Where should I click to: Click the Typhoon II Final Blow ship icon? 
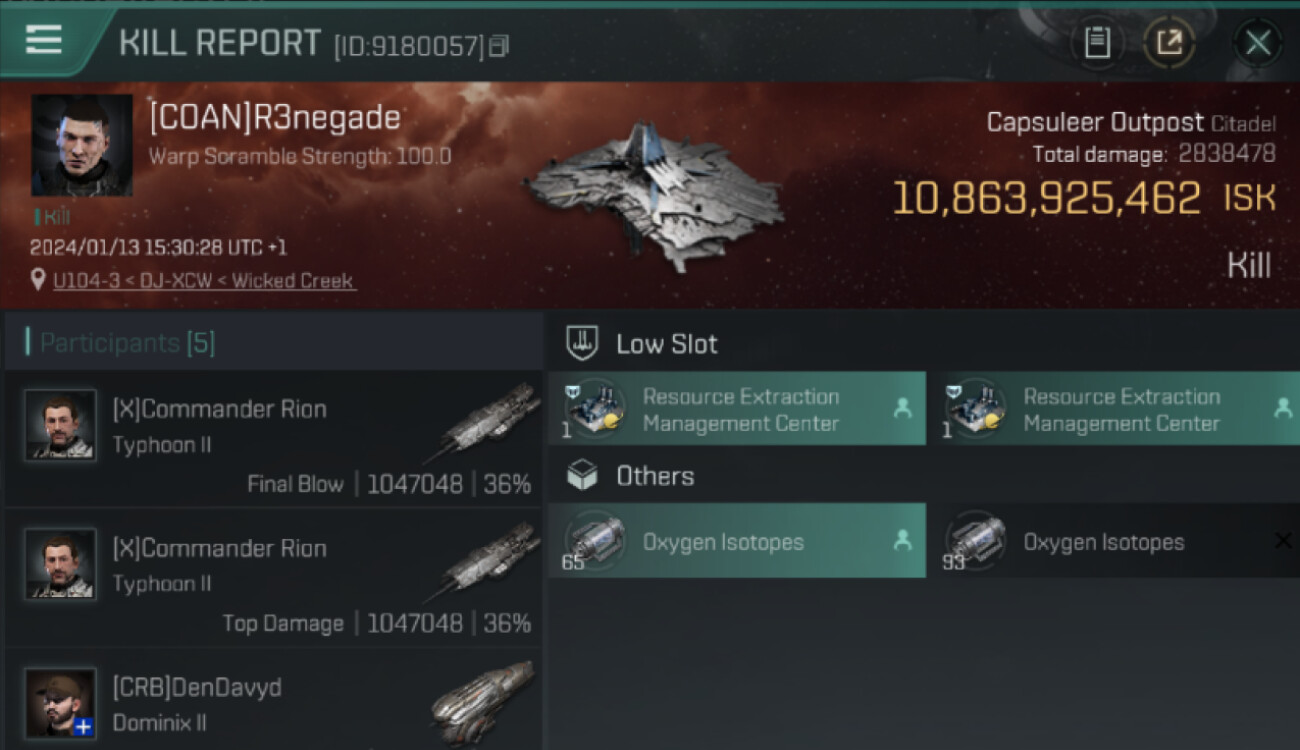(x=488, y=420)
